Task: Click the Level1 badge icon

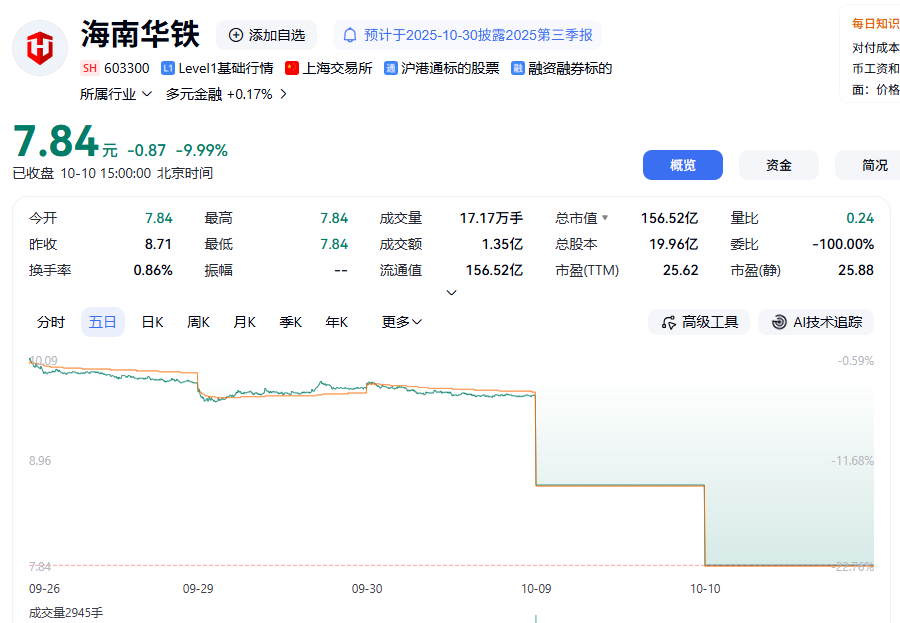Action: 168,68
